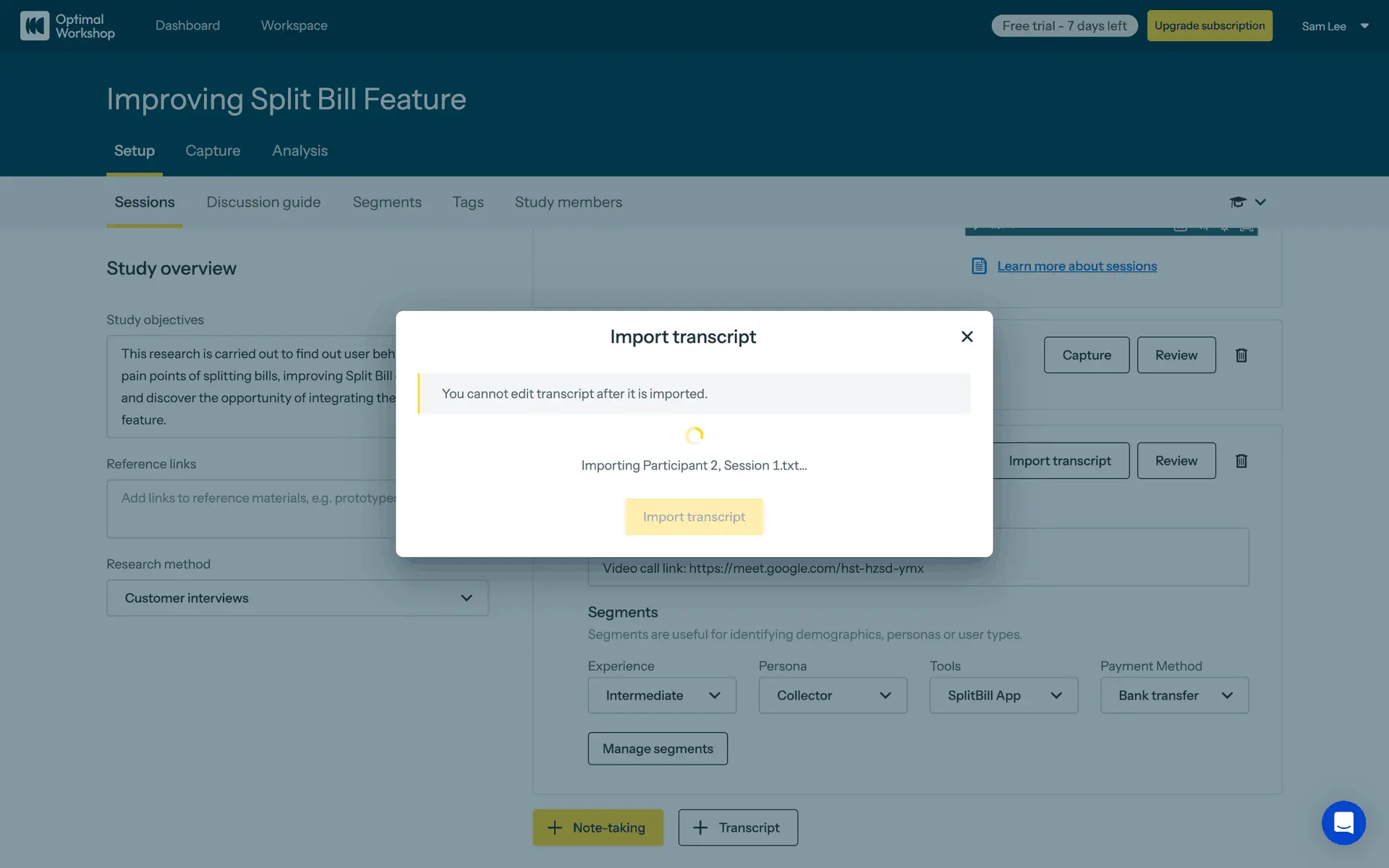Expand the Research method dropdown

(297, 598)
